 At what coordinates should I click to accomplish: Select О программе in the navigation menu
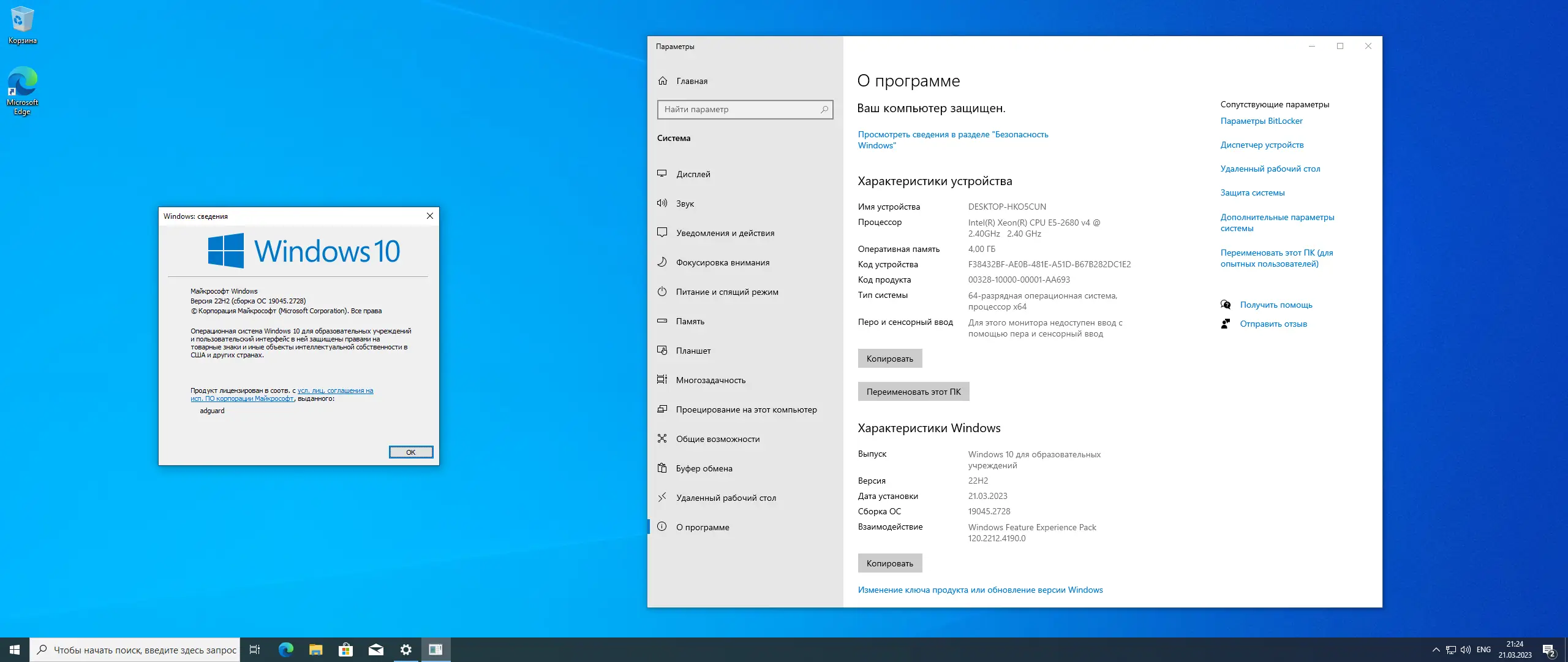(x=702, y=527)
